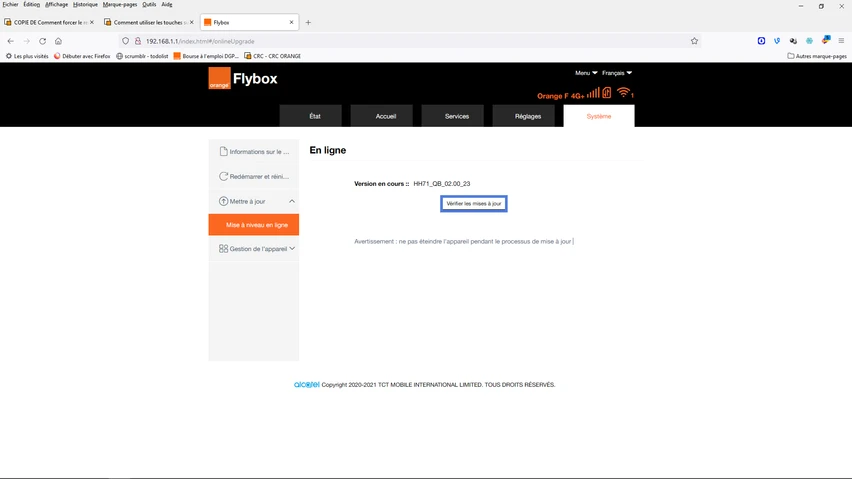Click the SIM card status icon
The height and width of the screenshot is (479, 852).
coord(607,93)
